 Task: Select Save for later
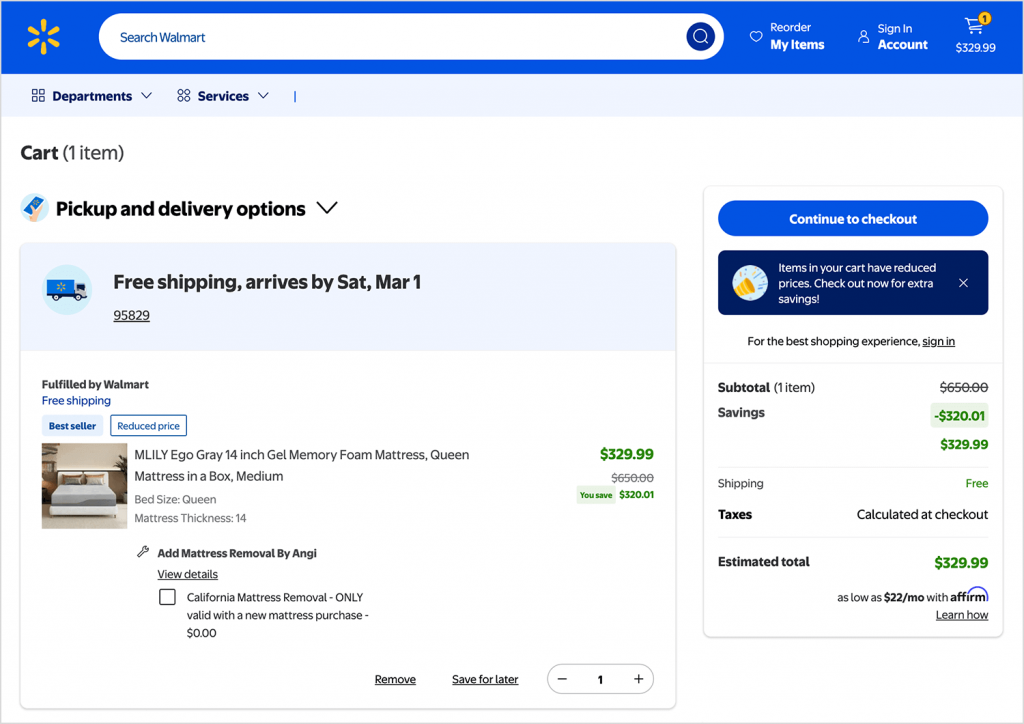pyautogui.click(x=485, y=679)
